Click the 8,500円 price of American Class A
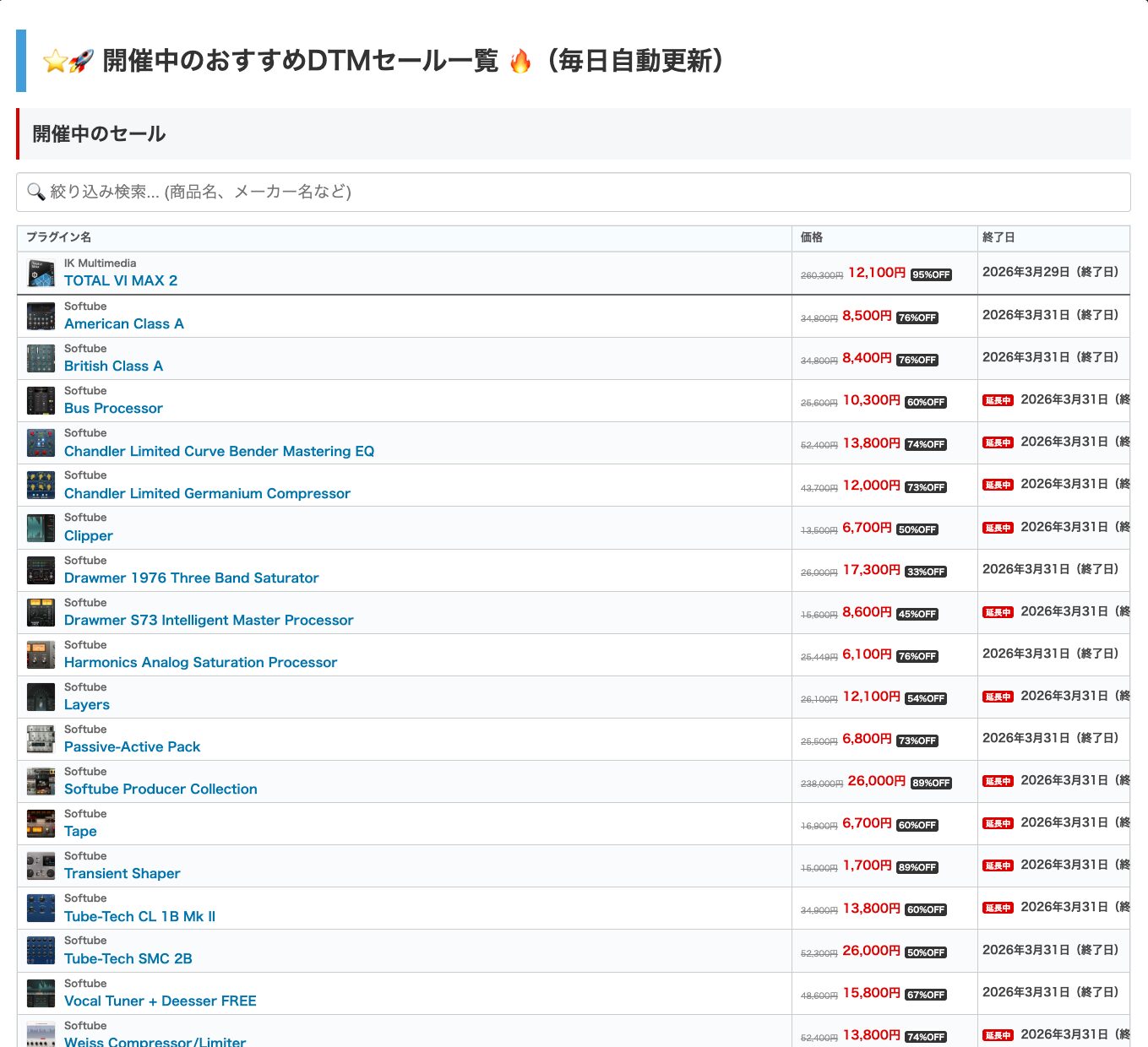This screenshot has height=1047, width=1148. pyautogui.click(x=867, y=316)
